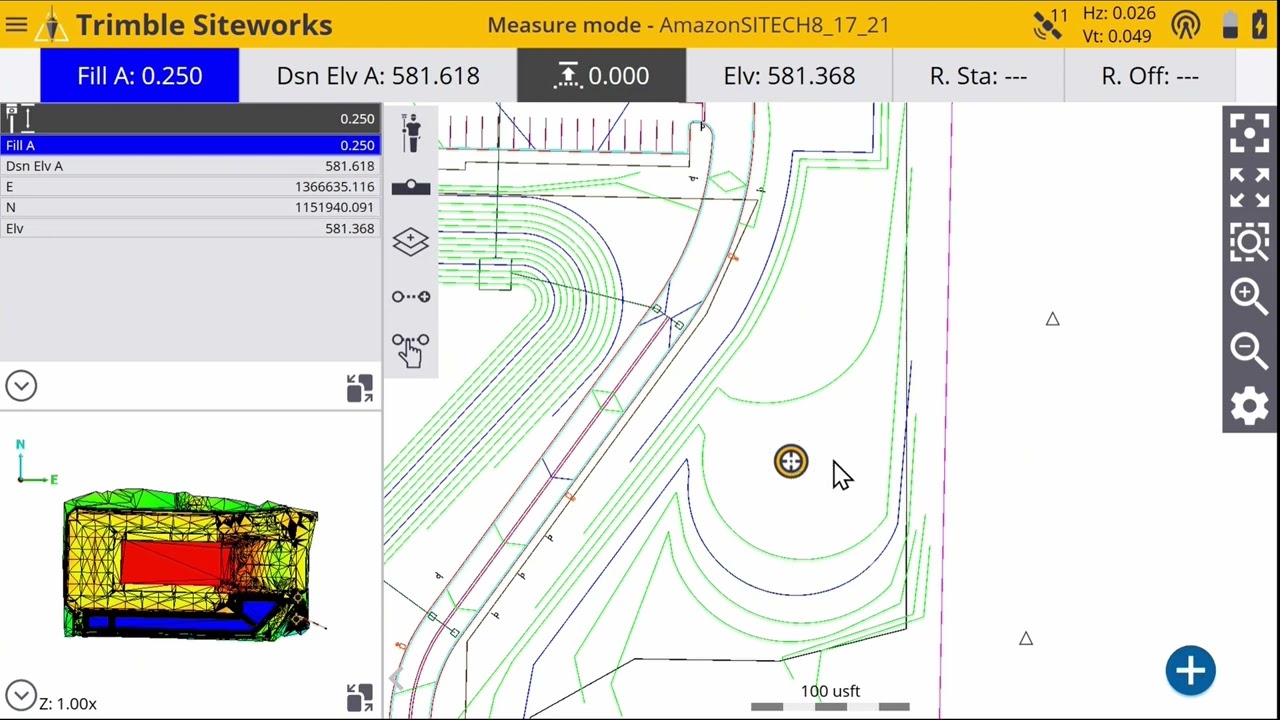Click the Elv 581.368 panel row

(x=190, y=229)
